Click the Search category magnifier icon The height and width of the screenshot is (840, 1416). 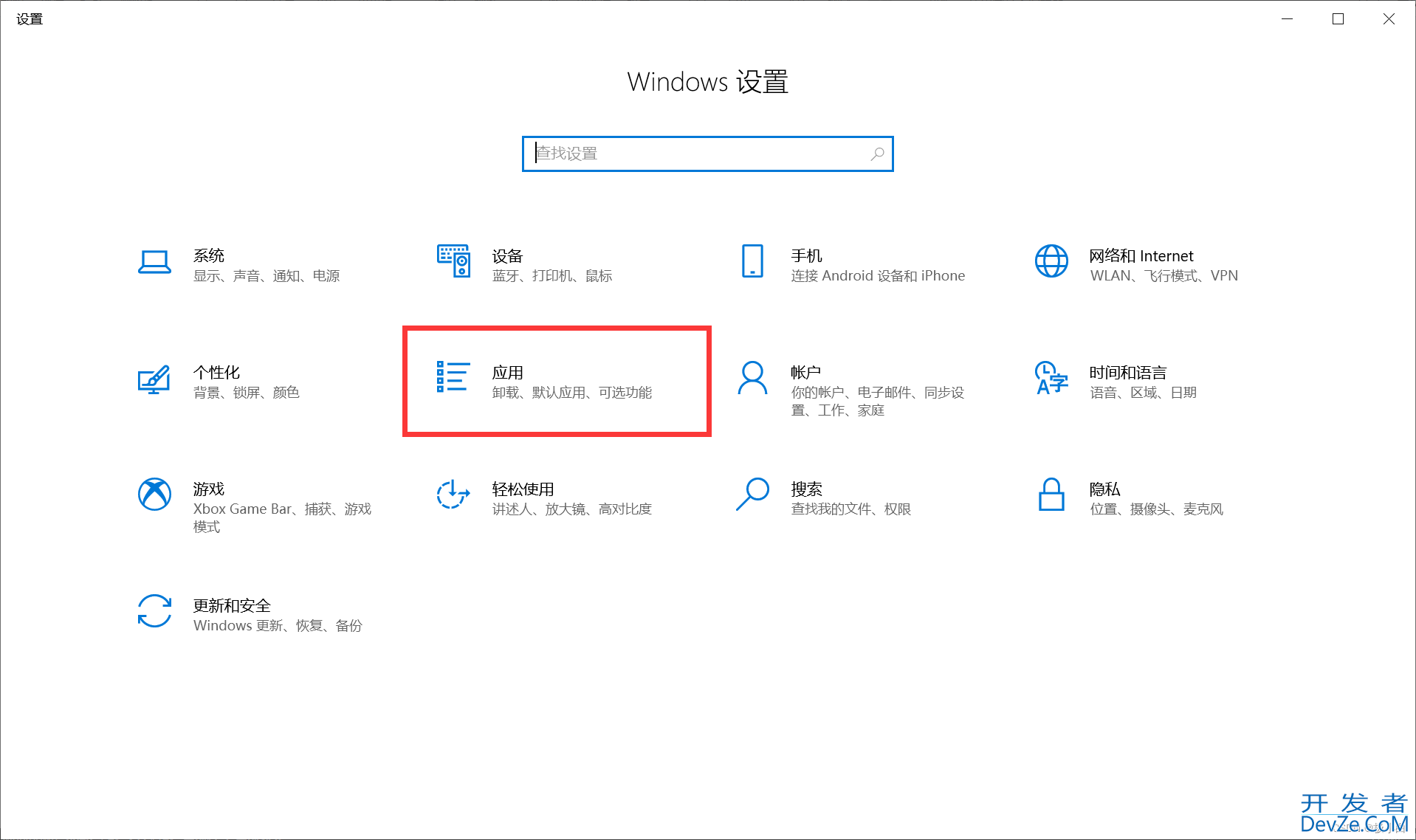(752, 495)
